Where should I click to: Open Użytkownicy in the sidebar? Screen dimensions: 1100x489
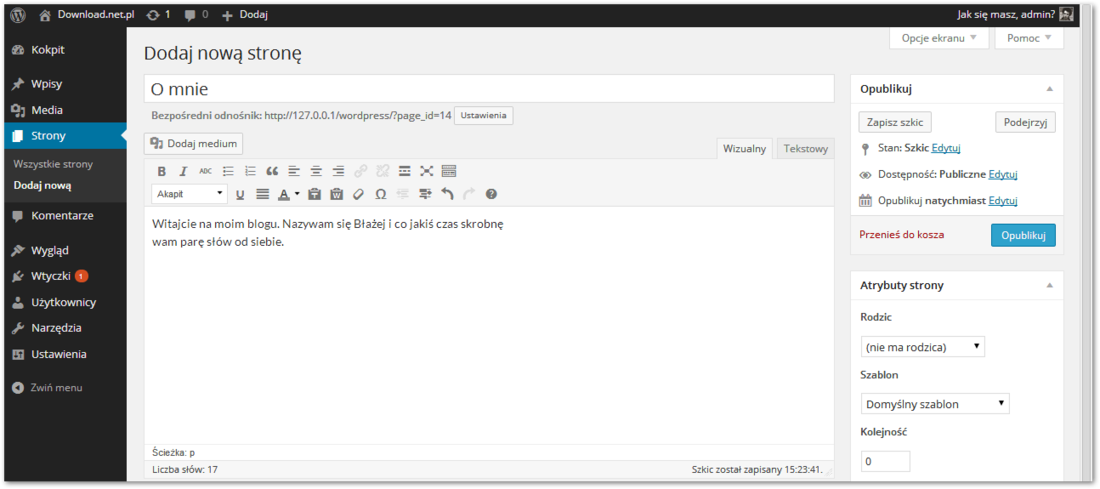coord(63,302)
